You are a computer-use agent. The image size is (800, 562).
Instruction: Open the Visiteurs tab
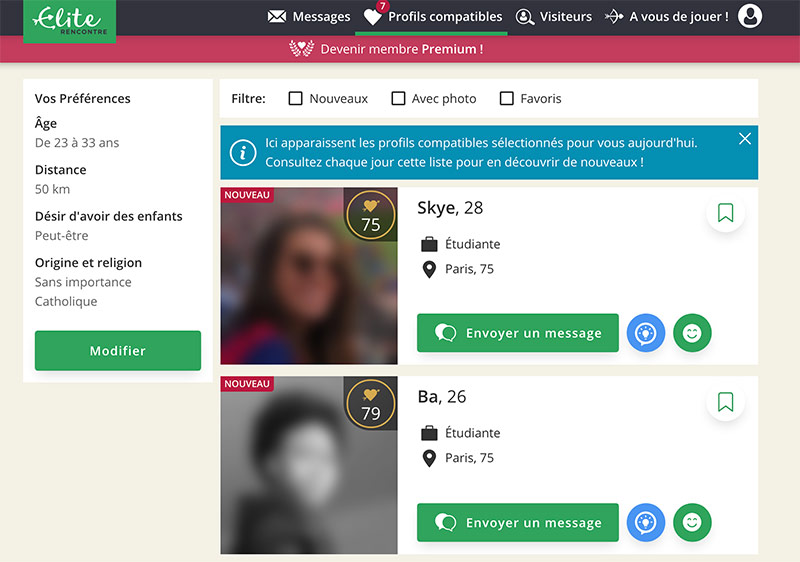coord(554,17)
